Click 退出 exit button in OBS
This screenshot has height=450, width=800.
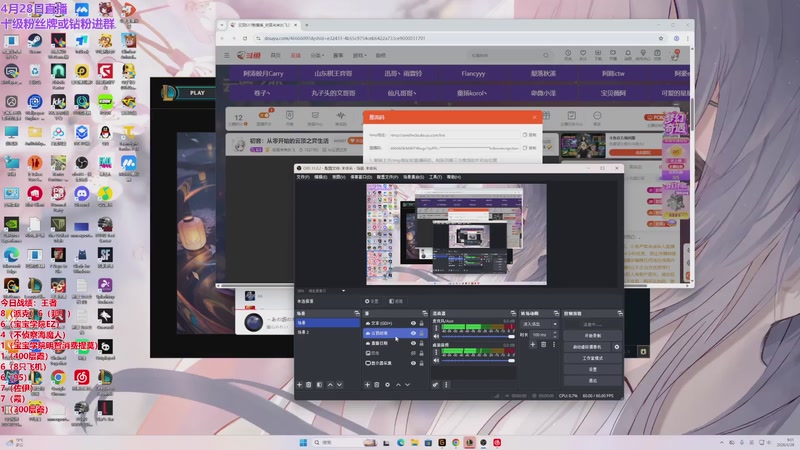click(x=592, y=381)
